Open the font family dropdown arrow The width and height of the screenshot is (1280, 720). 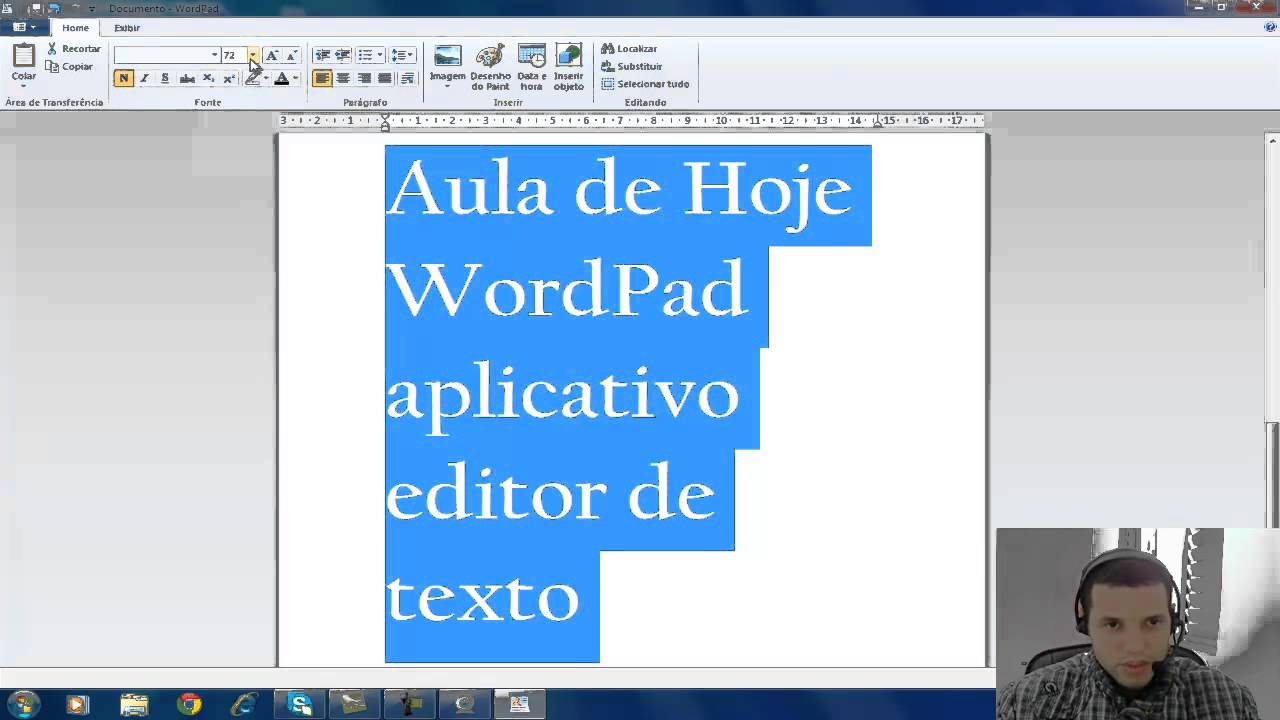click(214, 55)
